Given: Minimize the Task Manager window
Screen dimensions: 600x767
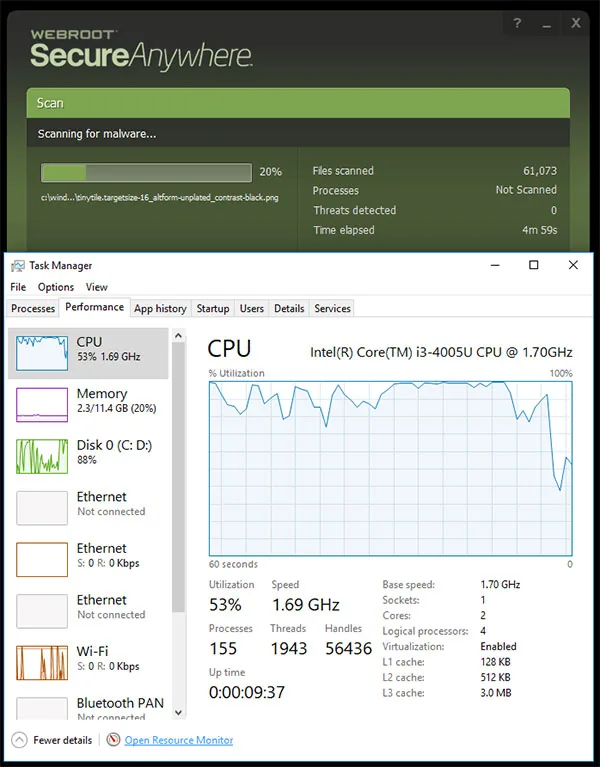Looking at the screenshot, I should pos(495,265).
